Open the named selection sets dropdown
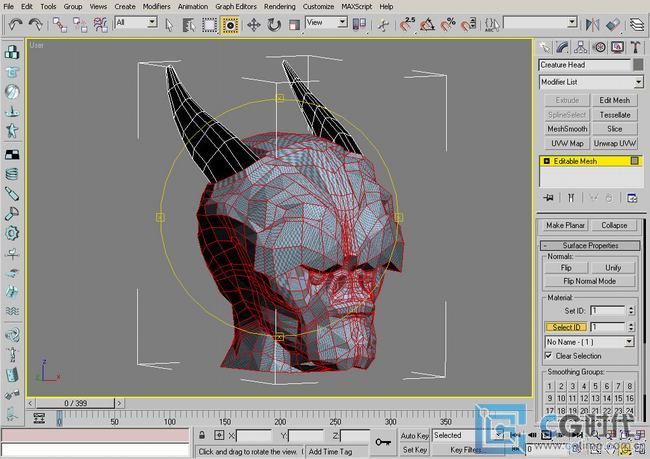 (x=541, y=22)
